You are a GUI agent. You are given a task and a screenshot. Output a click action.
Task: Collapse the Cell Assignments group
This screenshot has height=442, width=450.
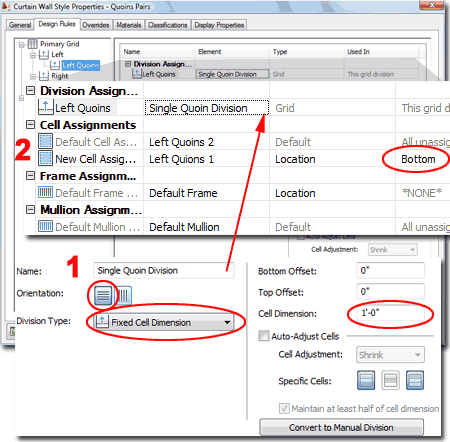[x=31, y=125]
